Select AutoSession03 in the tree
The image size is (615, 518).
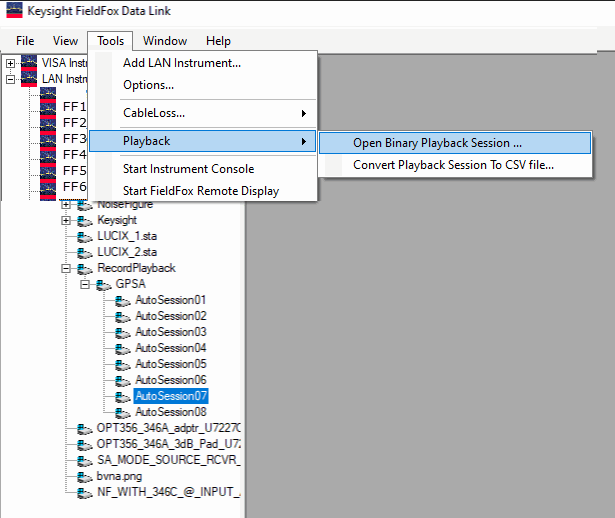171,332
